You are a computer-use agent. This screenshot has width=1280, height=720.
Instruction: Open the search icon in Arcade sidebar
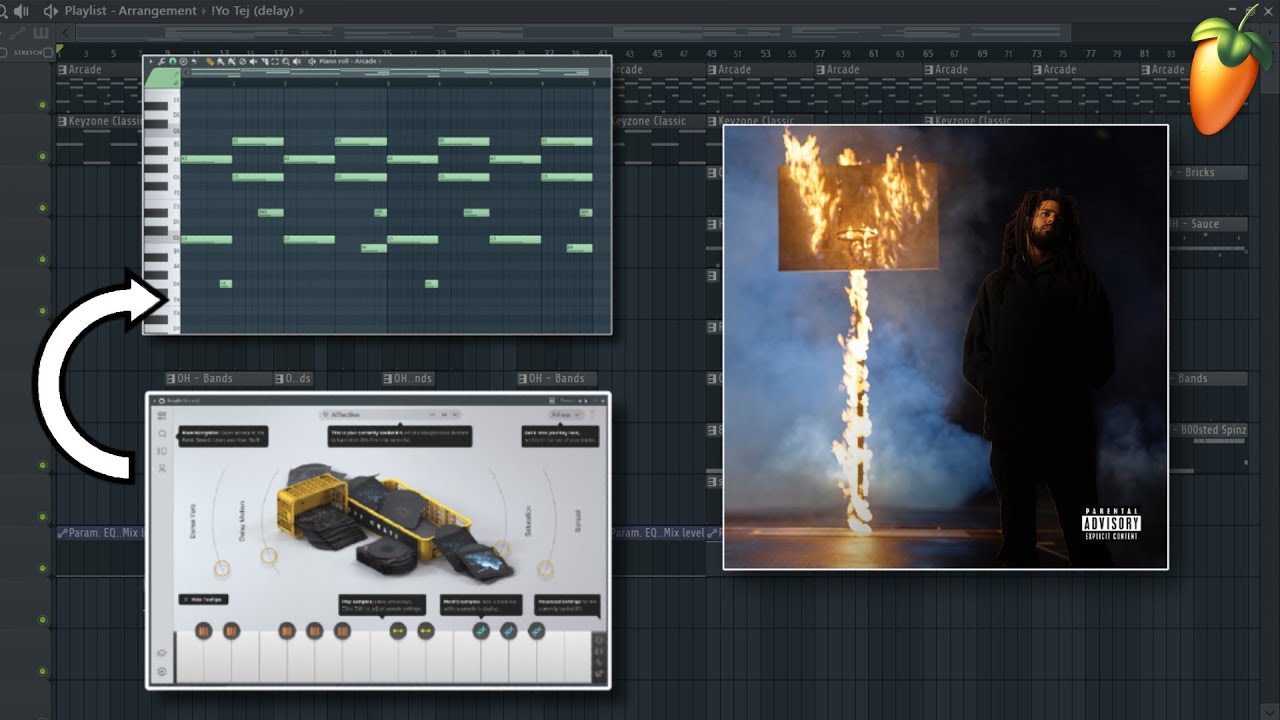[162, 434]
